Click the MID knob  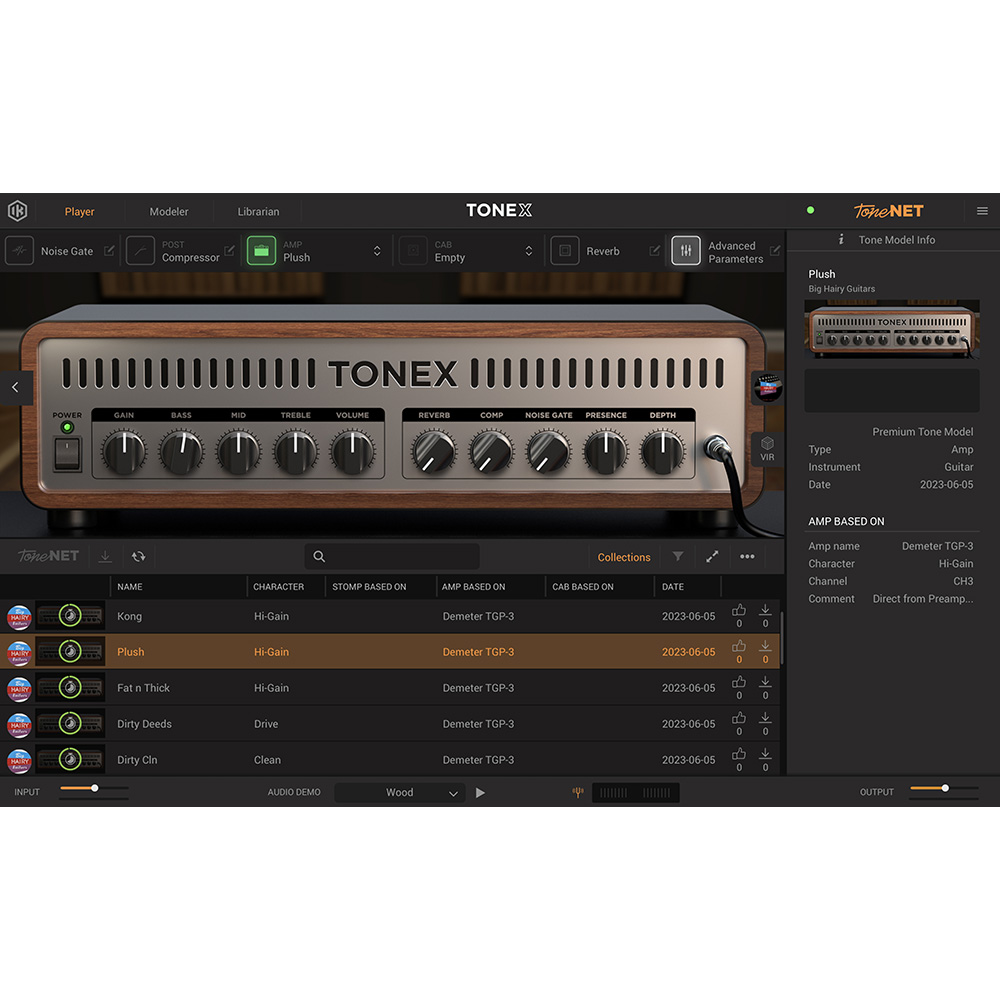[239, 452]
